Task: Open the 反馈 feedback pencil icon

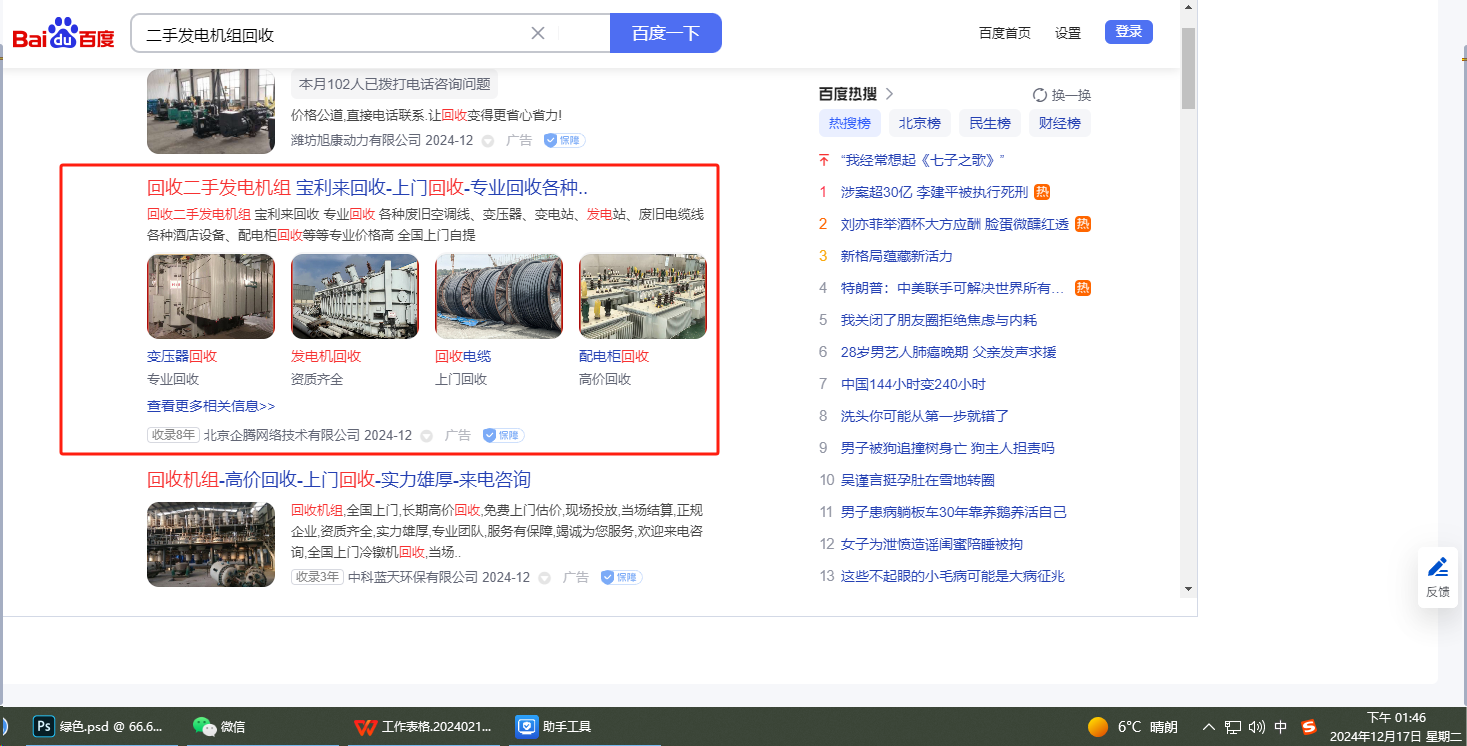Action: [x=1438, y=567]
